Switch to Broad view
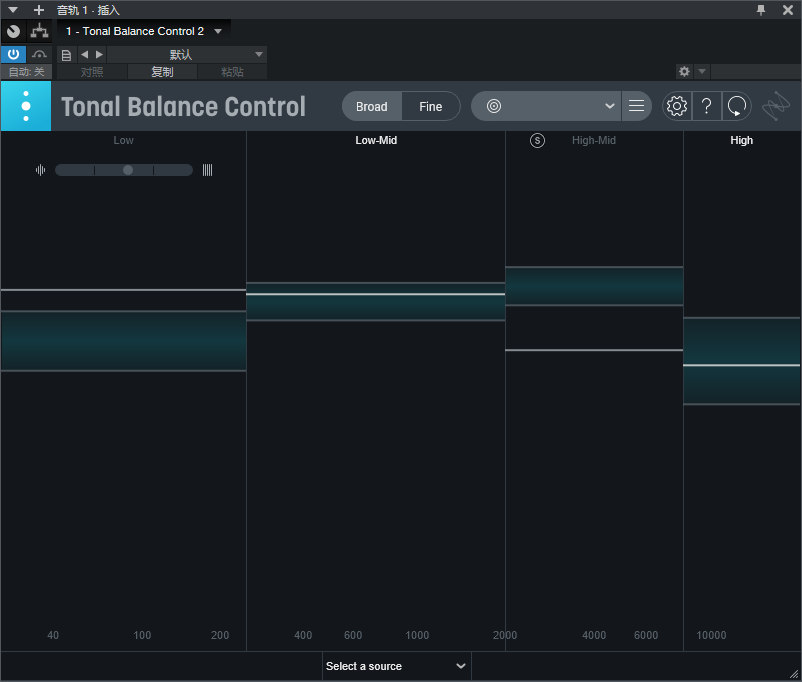The width and height of the screenshot is (802, 682). pyautogui.click(x=371, y=106)
